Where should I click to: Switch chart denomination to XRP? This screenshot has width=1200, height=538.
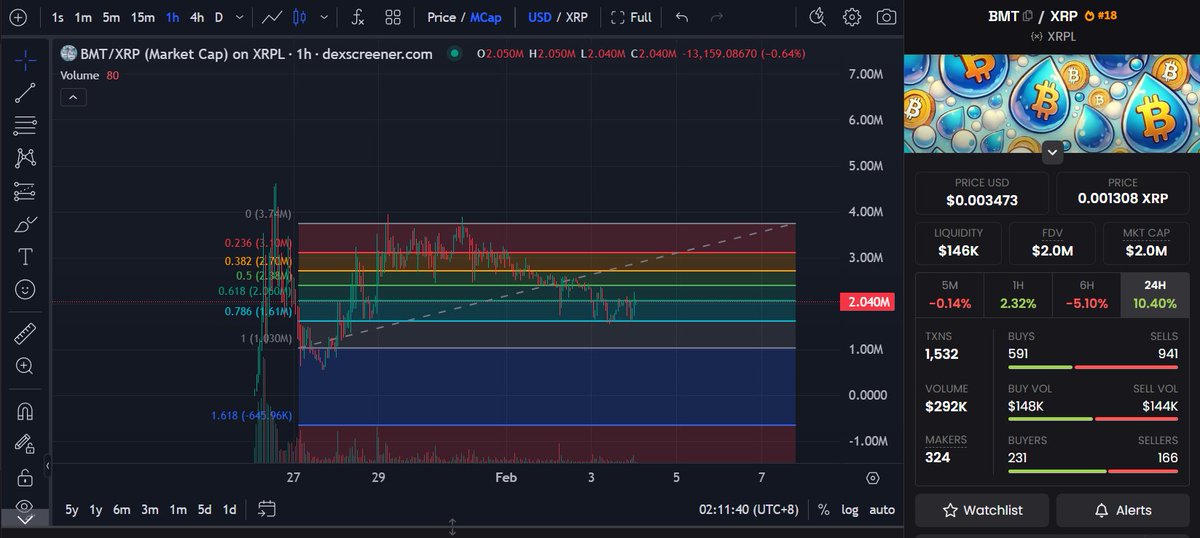(x=577, y=17)
